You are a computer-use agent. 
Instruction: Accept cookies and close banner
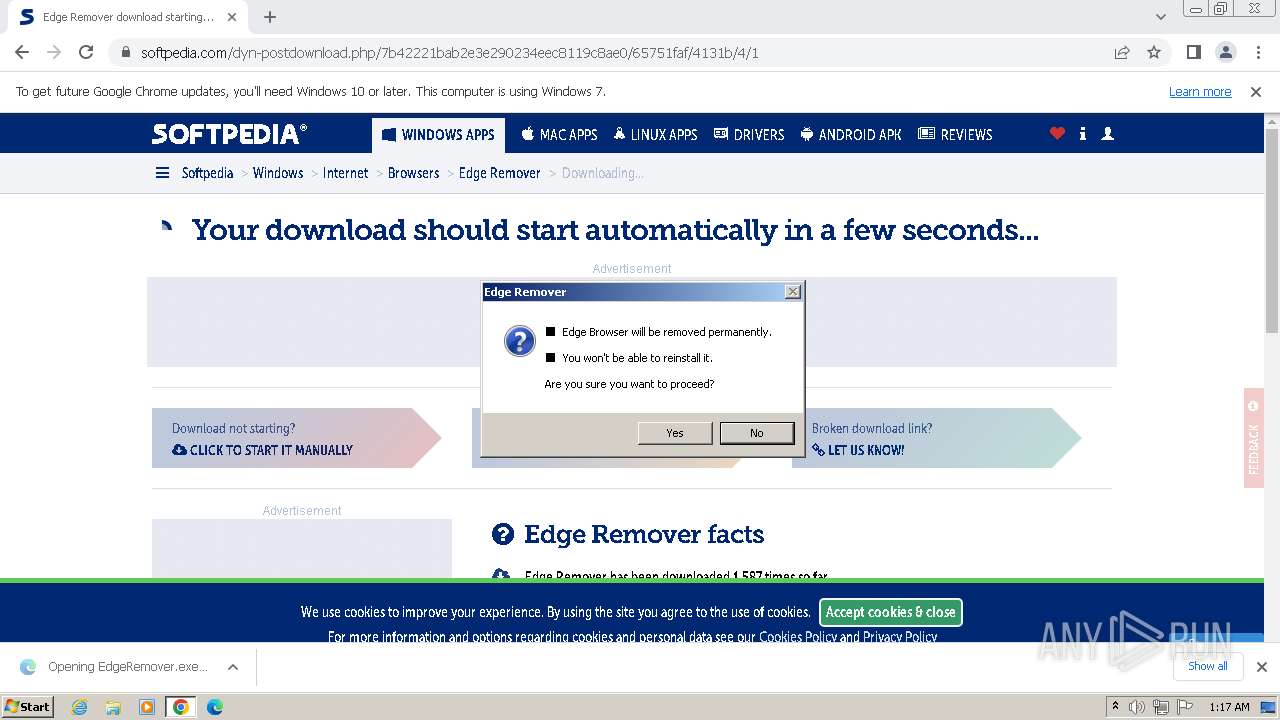coord(891,612)
